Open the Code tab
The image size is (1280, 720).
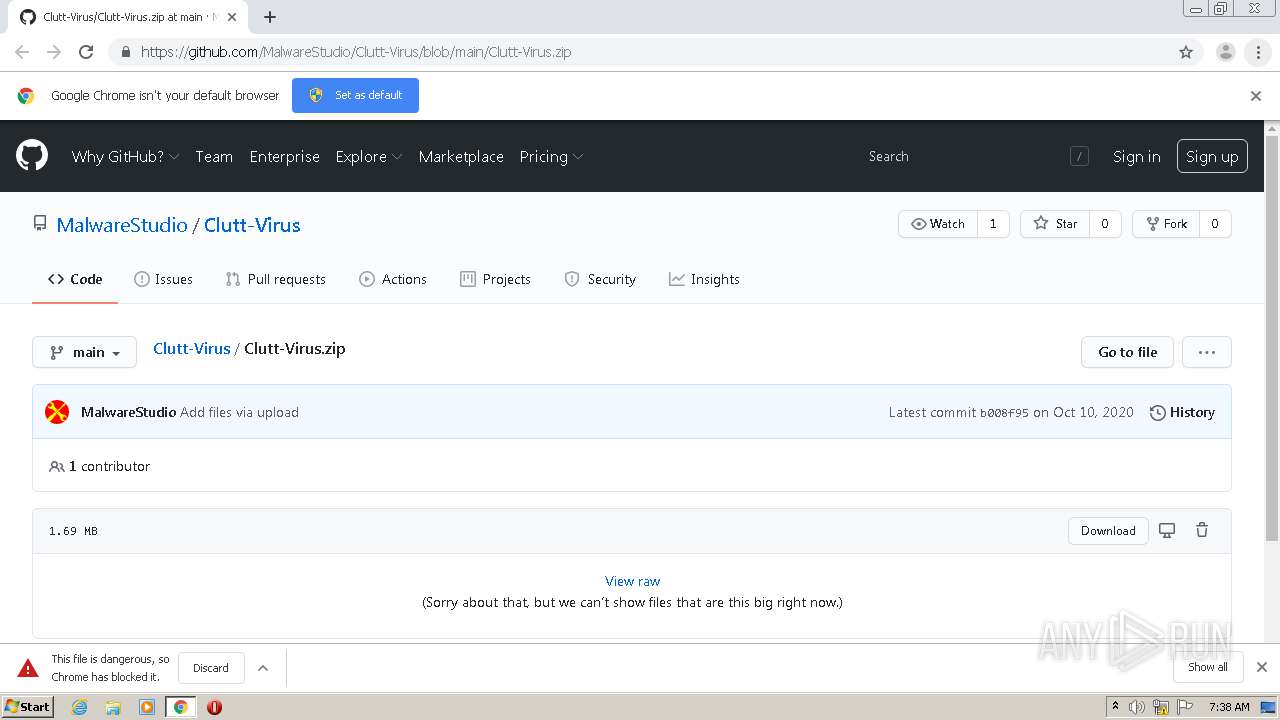click(75, 279)
